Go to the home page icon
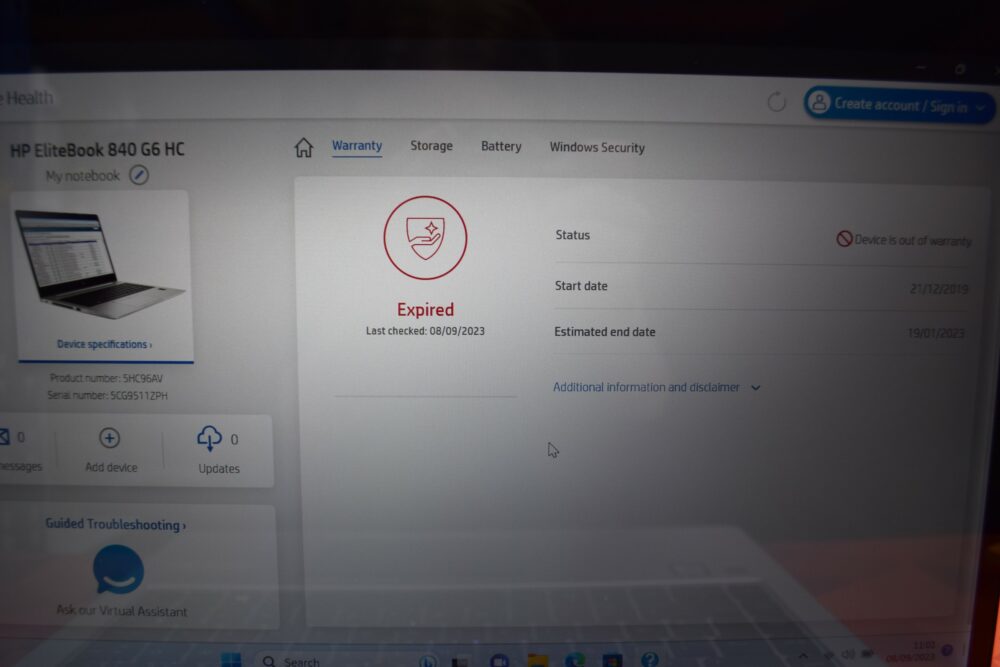Image resolution: width=1000 pixels, height=667 pixels. 304,147
